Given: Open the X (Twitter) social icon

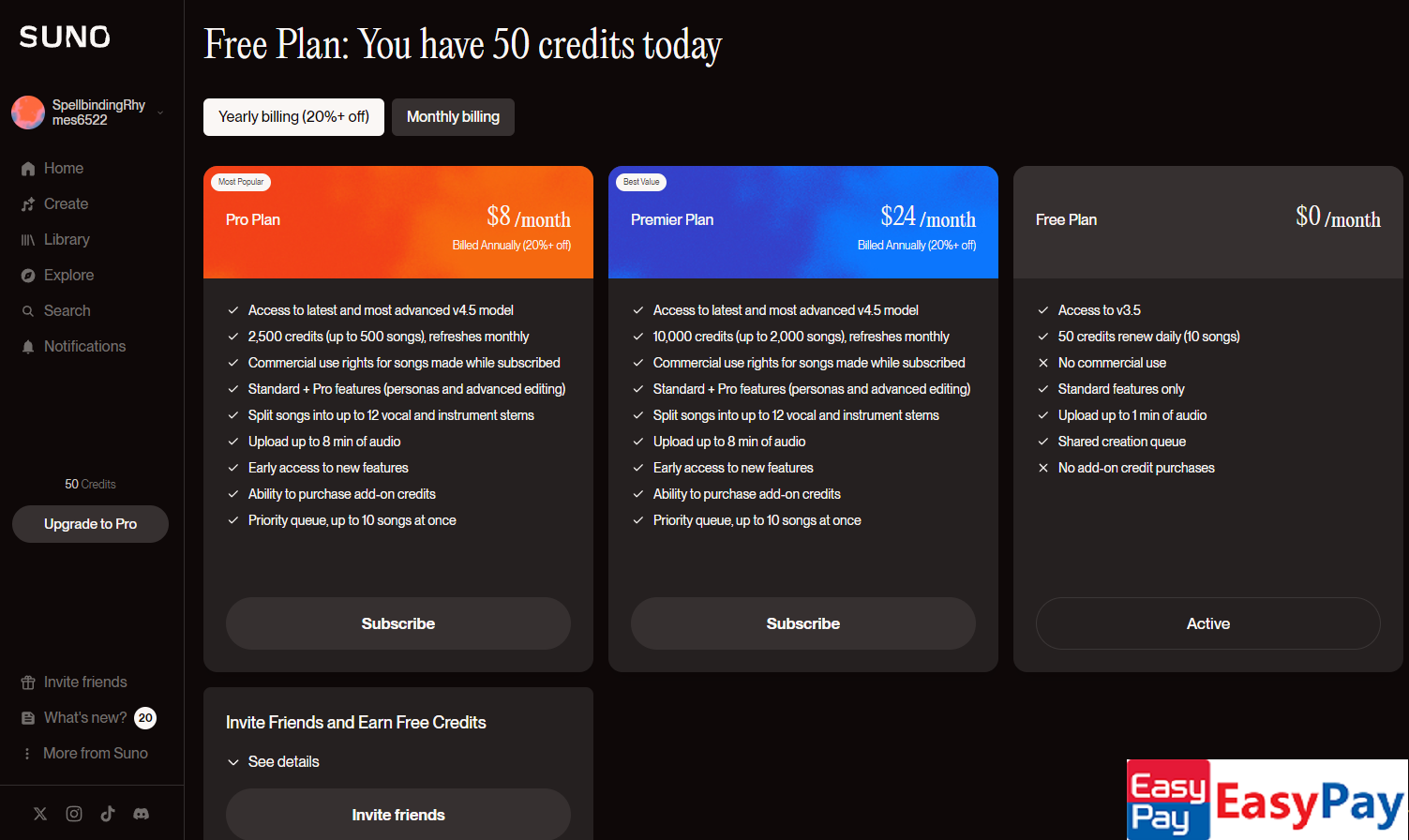Looking at the screenshot, I should click(x=40, y=814).
